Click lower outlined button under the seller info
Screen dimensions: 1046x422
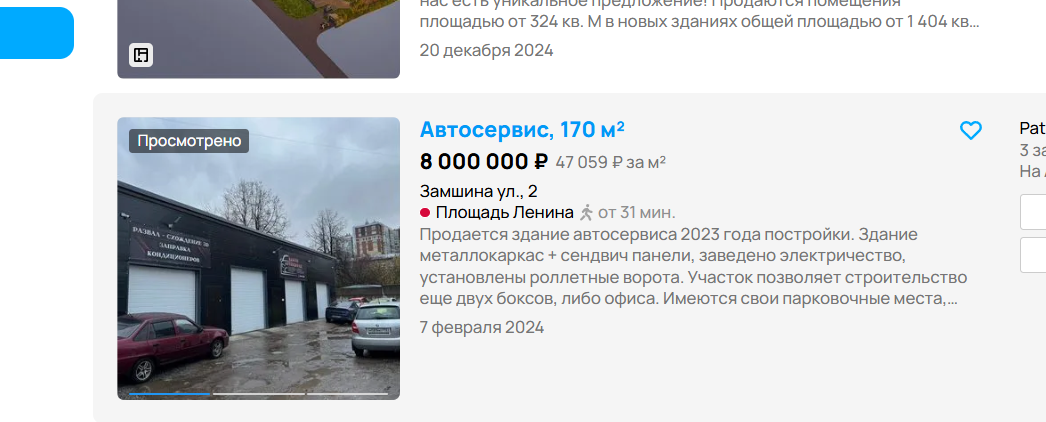tap(1033, 255)
